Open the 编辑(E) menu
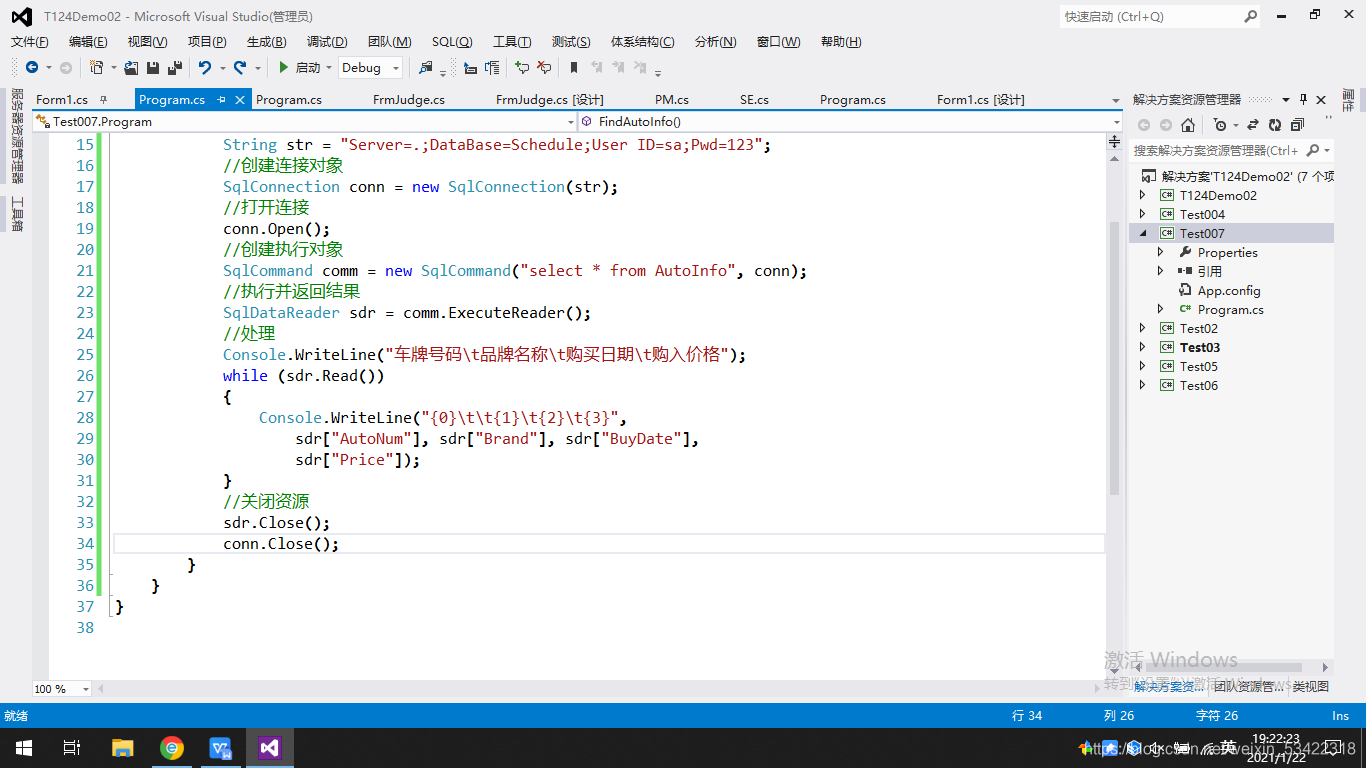Screen dimensions: 1366x768 click(x=88, y=41)
